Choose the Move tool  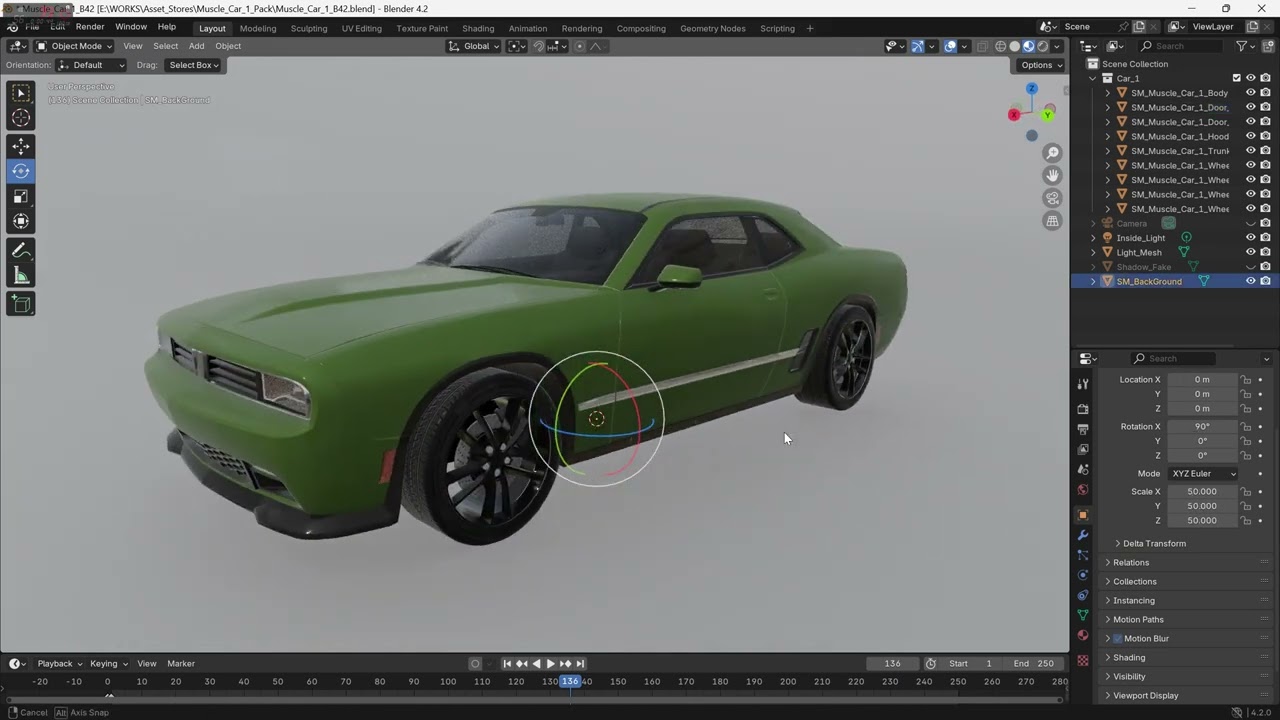(21, 146)
